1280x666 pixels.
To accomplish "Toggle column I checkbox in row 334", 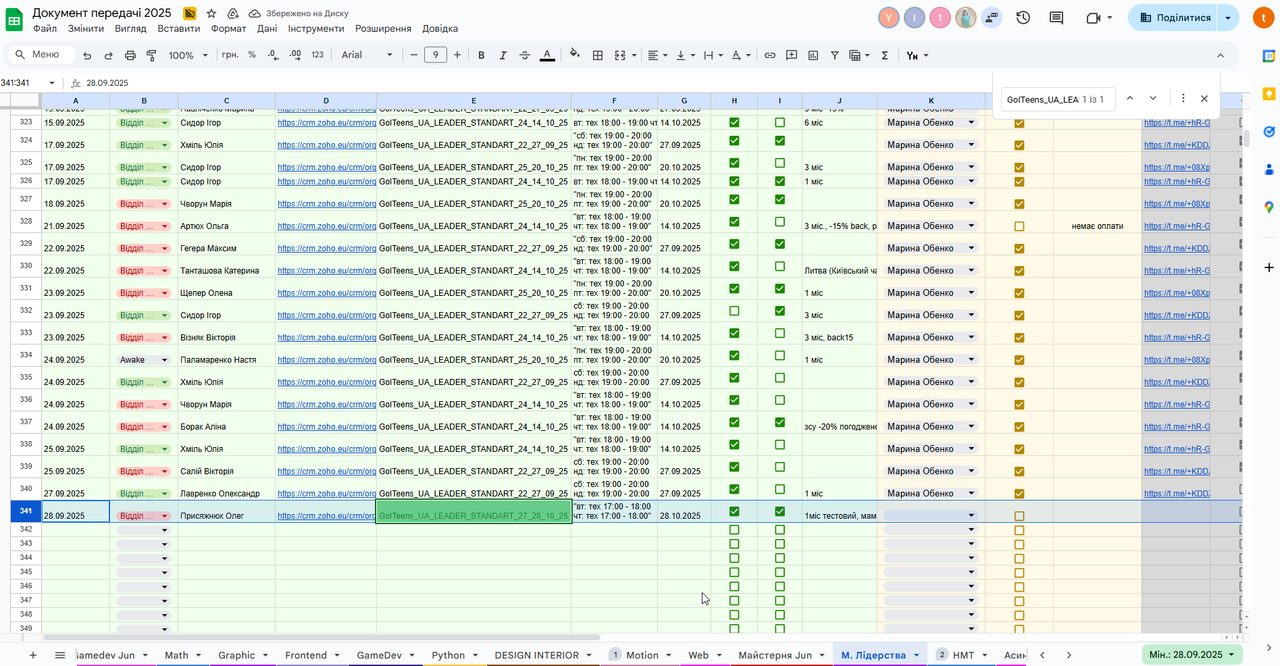I will click(x=780, y=355).
